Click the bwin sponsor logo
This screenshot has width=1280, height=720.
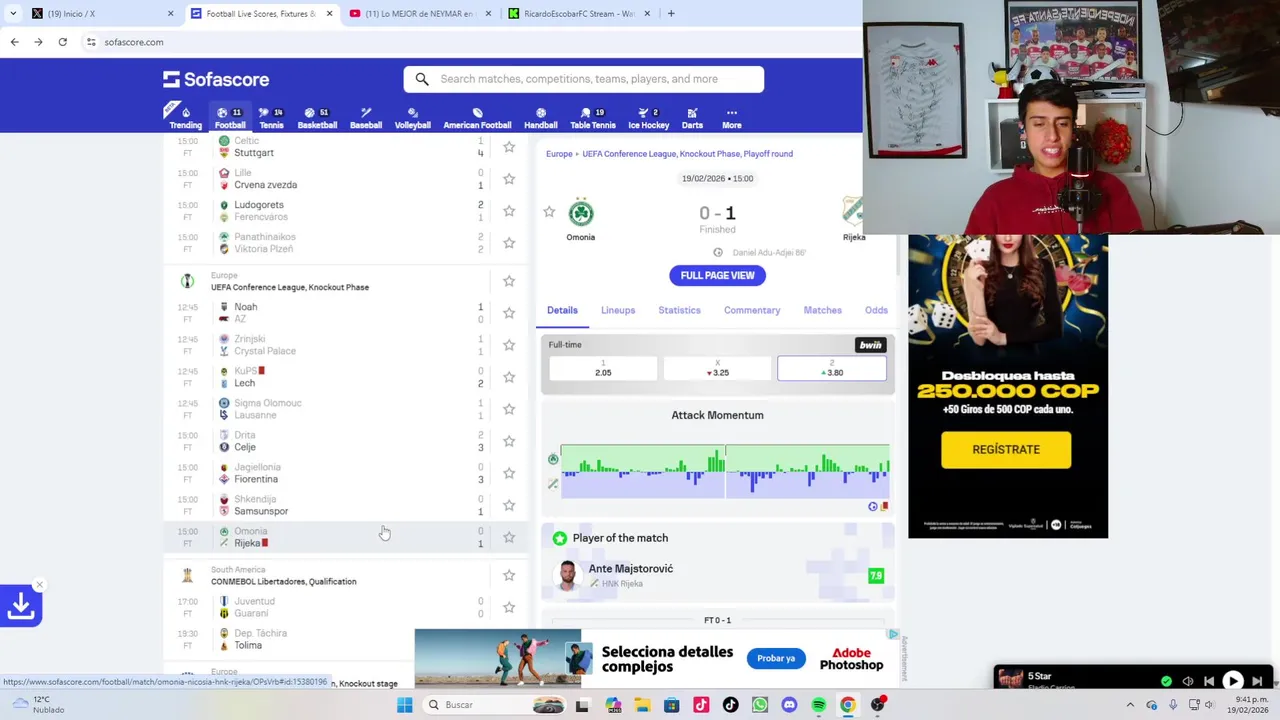[870, 345]
